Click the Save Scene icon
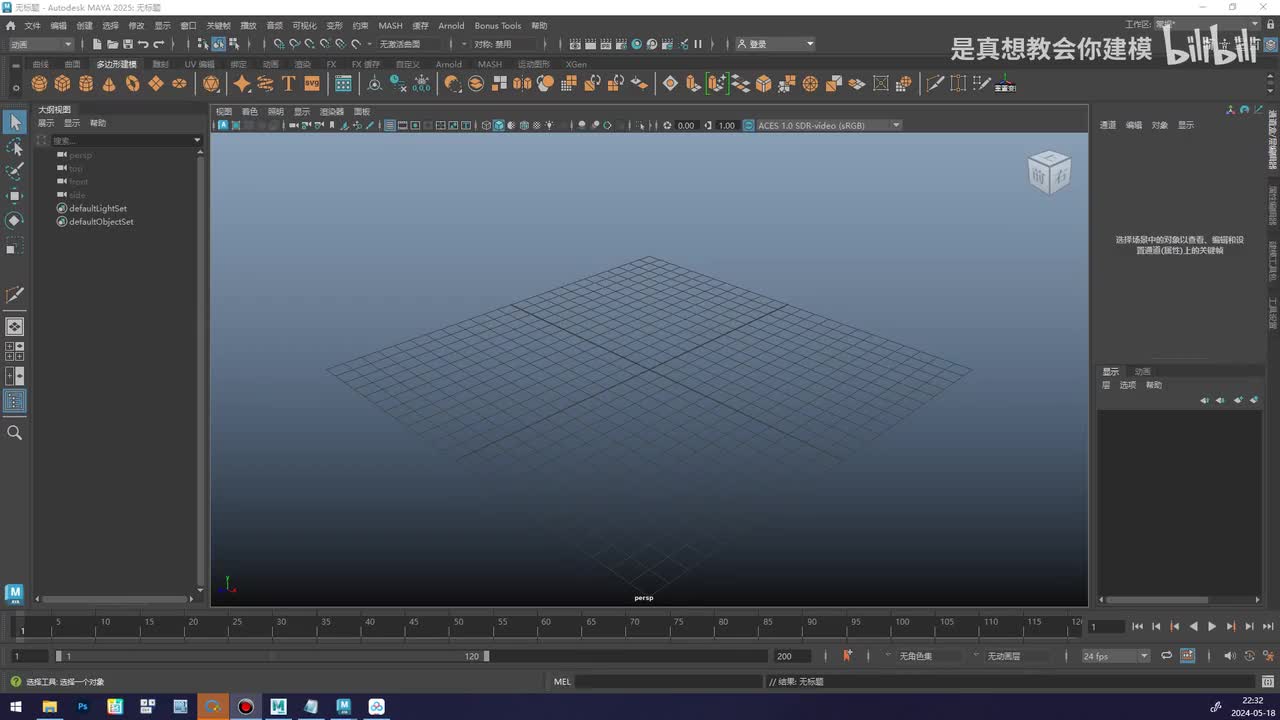Image resolution: width=1280 pixels, height=720 pixels. 128,44
